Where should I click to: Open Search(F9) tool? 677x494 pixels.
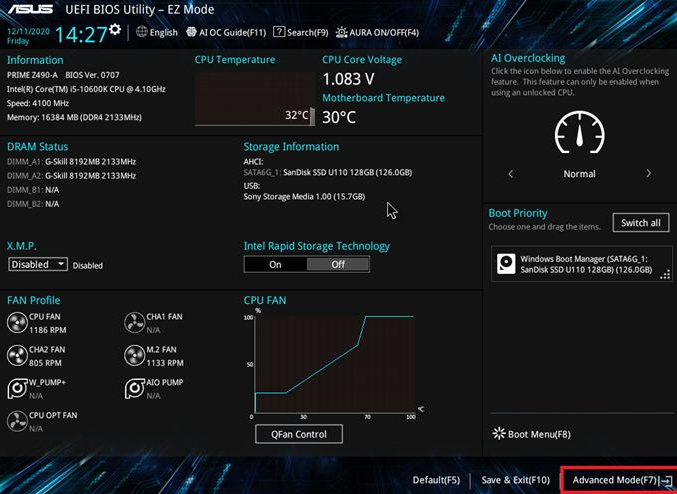tap(301, 32)
